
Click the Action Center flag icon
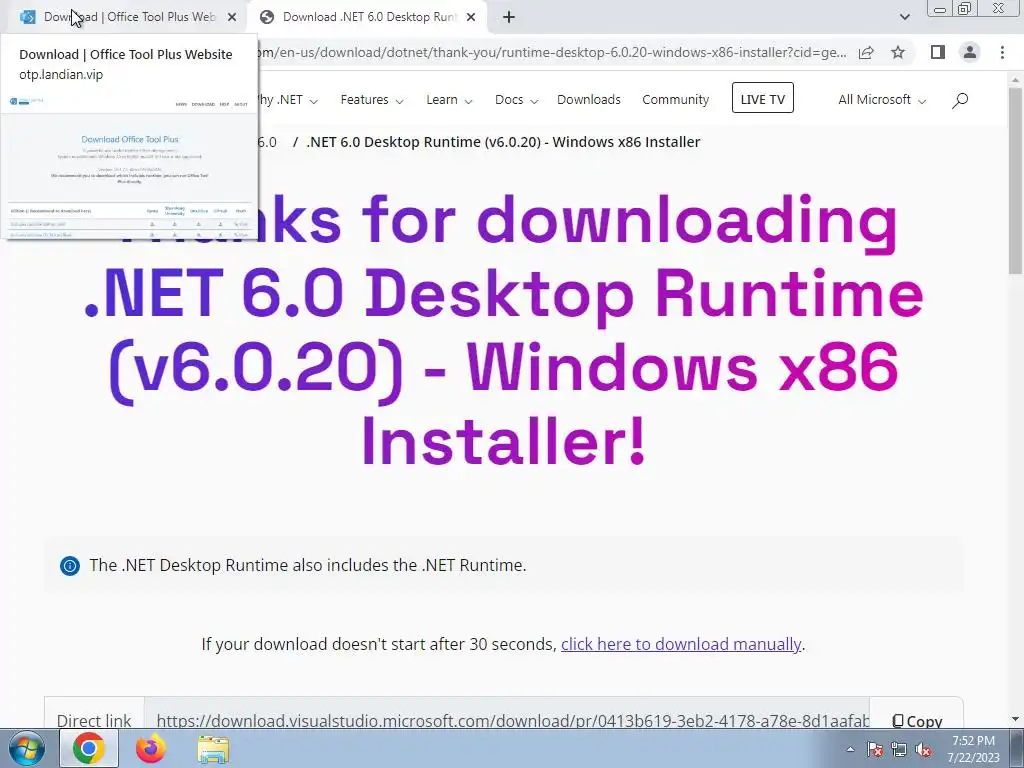pos(875,749)
